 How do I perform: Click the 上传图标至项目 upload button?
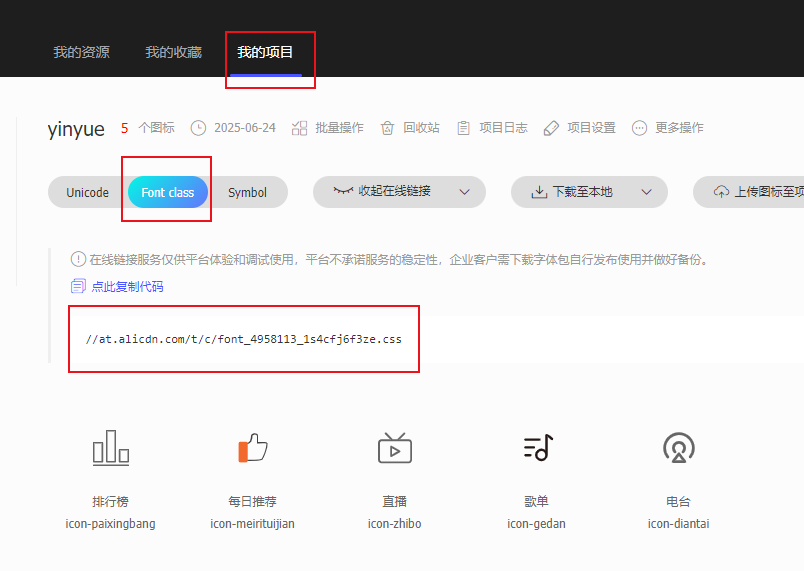pyautogui.click(x=749, y=192)
